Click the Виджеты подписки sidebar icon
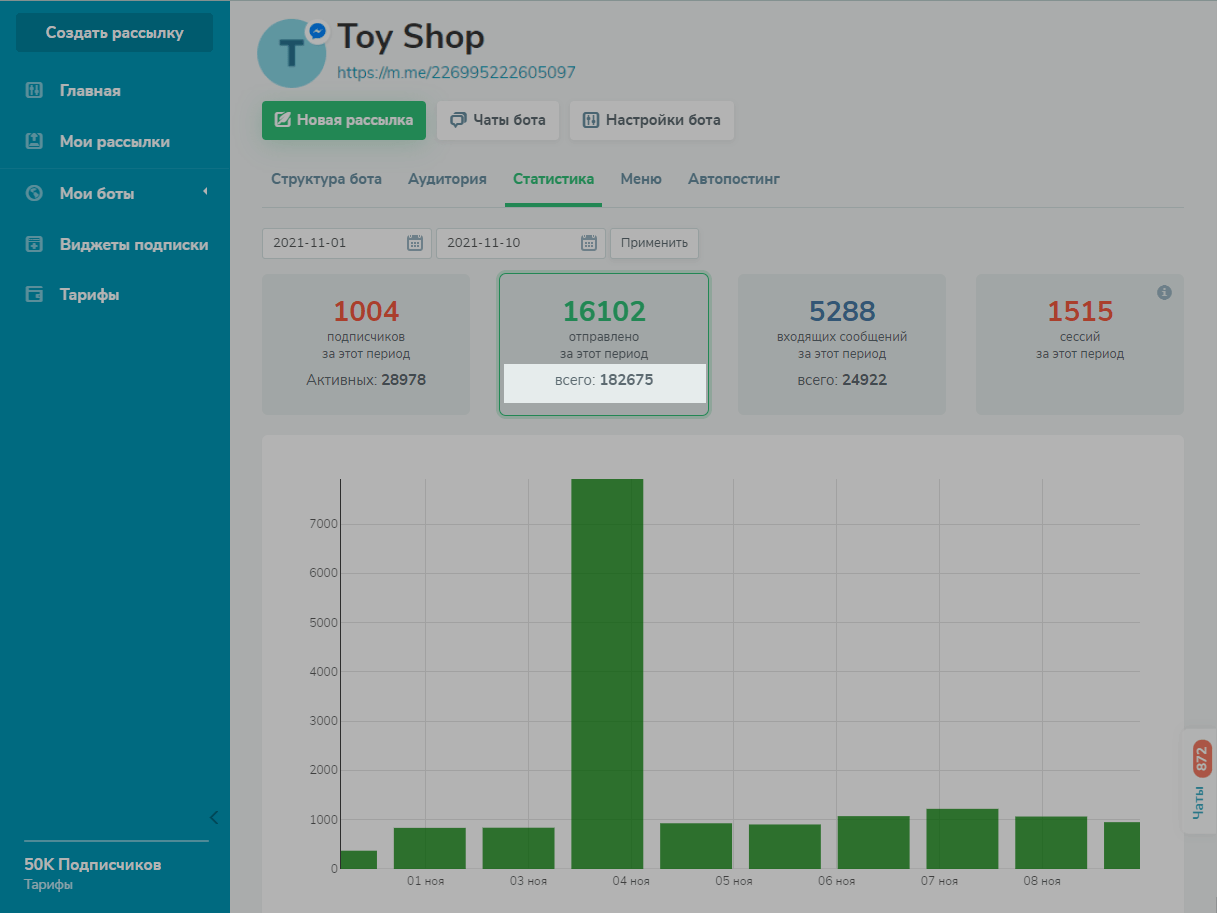 (34, 244)
